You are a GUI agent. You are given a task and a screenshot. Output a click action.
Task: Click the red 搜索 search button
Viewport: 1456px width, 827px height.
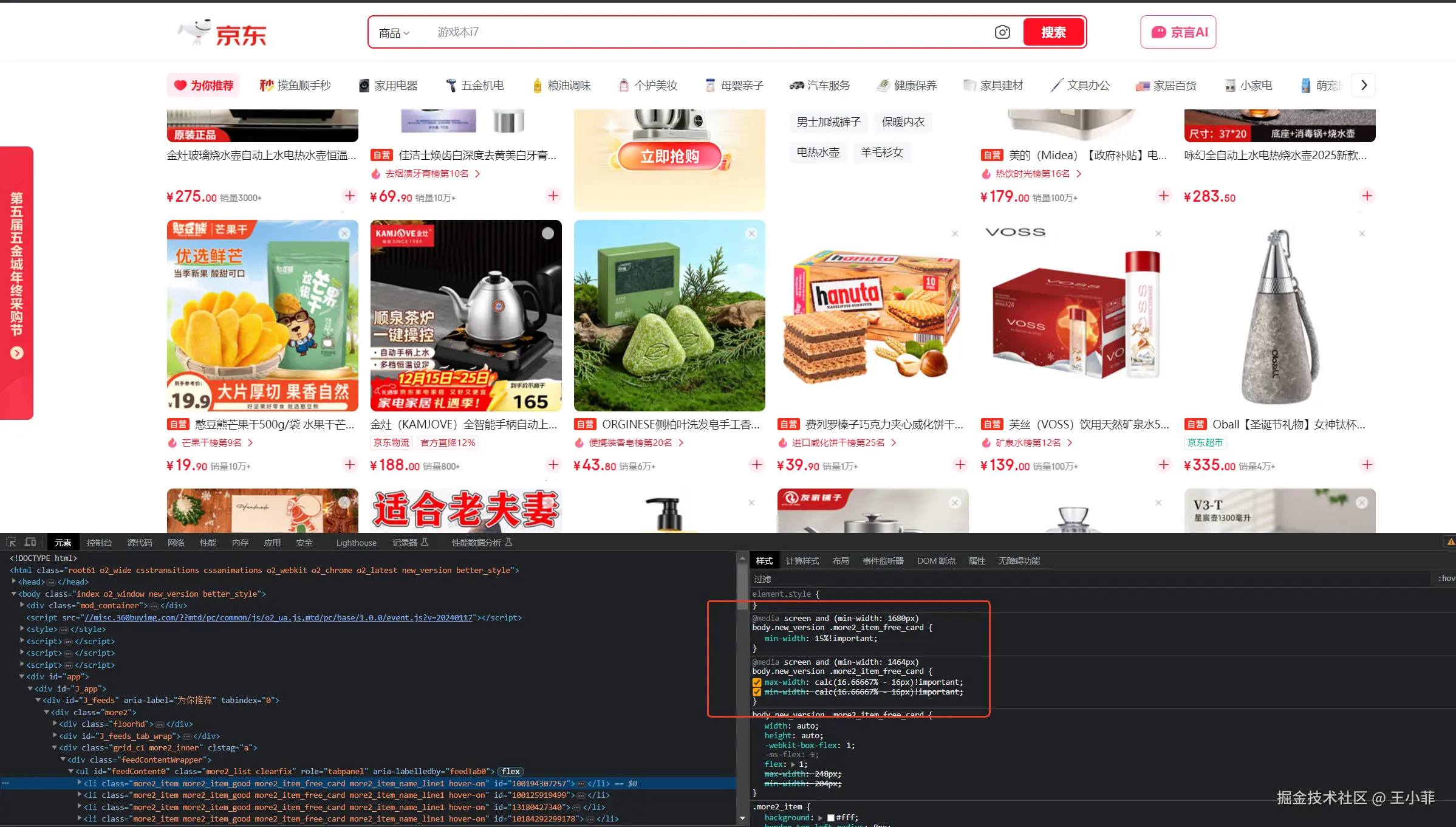(x=1053, y=32)
